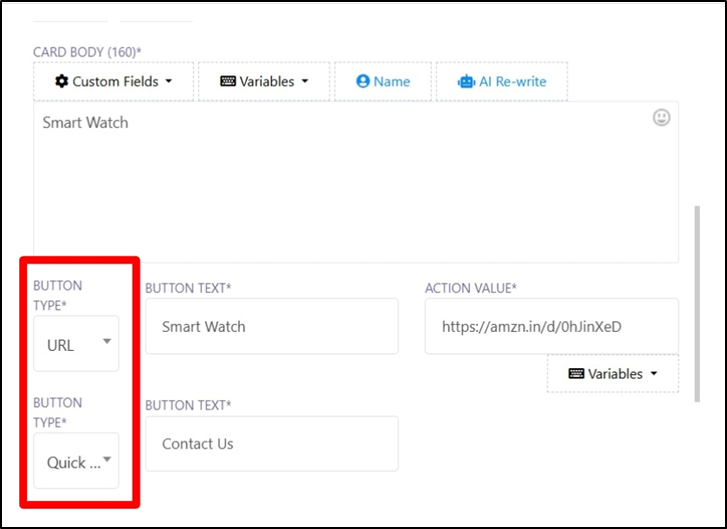
Task: Expand the top Variables dropdown caret
Action: click(x=304, y=82)
